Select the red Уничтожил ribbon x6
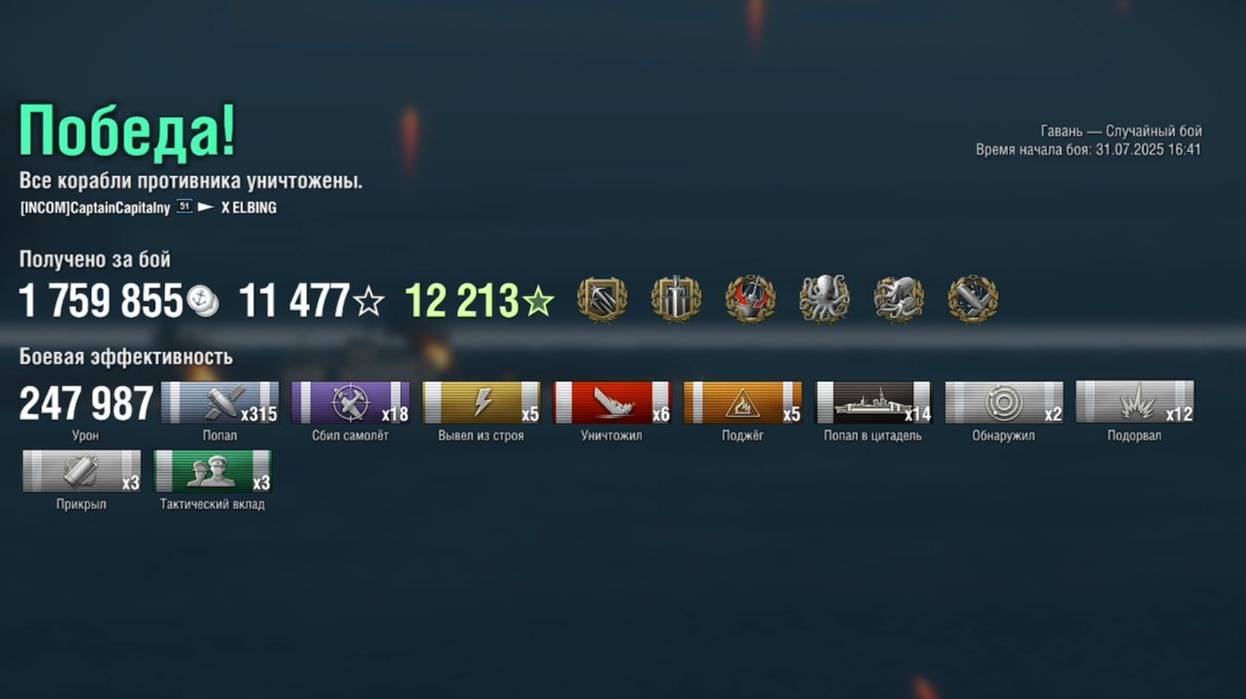The width and height of the screenshot is (1246, 699). (612, 402)
